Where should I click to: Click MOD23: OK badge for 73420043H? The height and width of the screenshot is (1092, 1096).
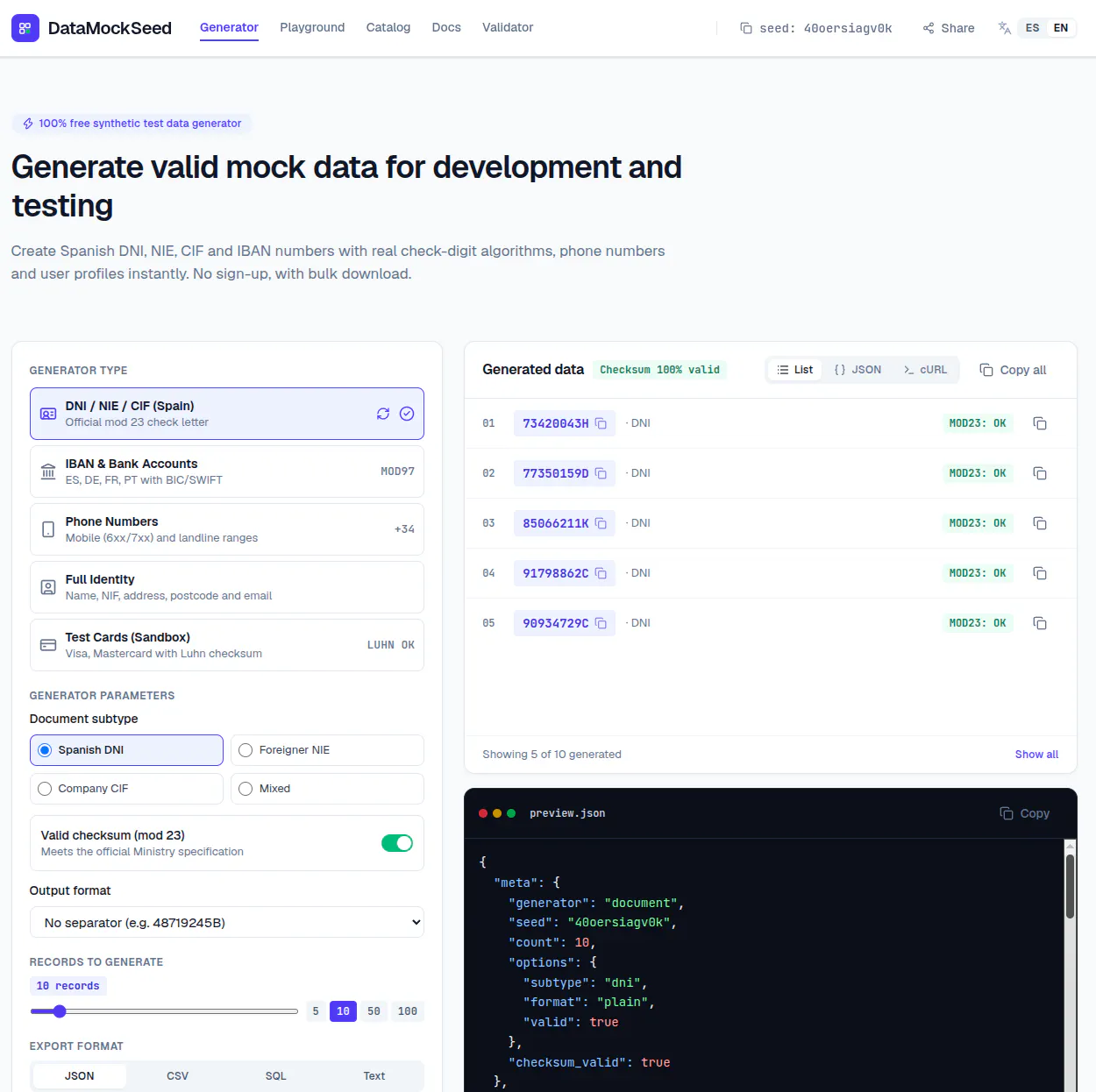977,423
